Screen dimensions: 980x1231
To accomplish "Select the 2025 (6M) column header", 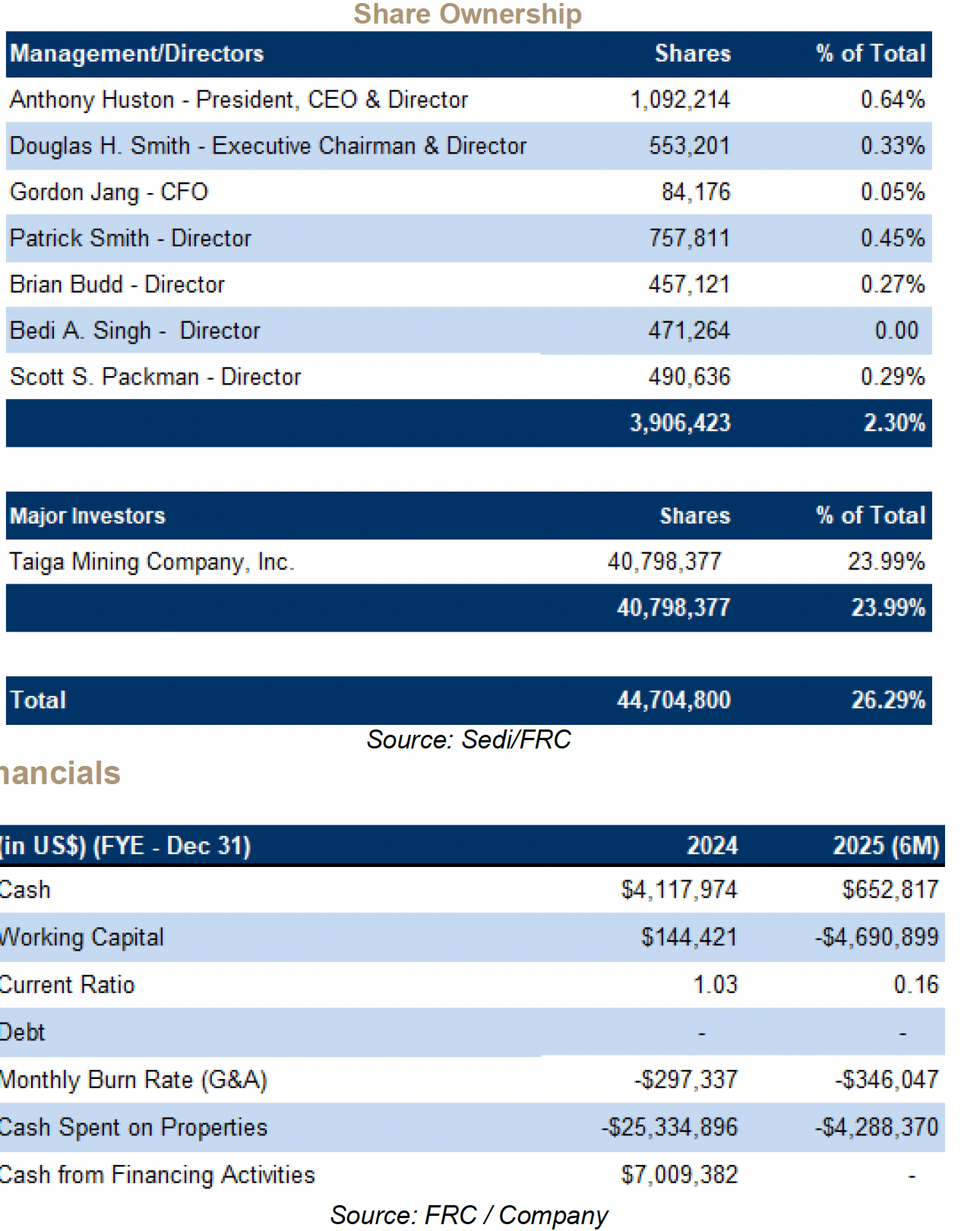I will (x=886, y=846).
